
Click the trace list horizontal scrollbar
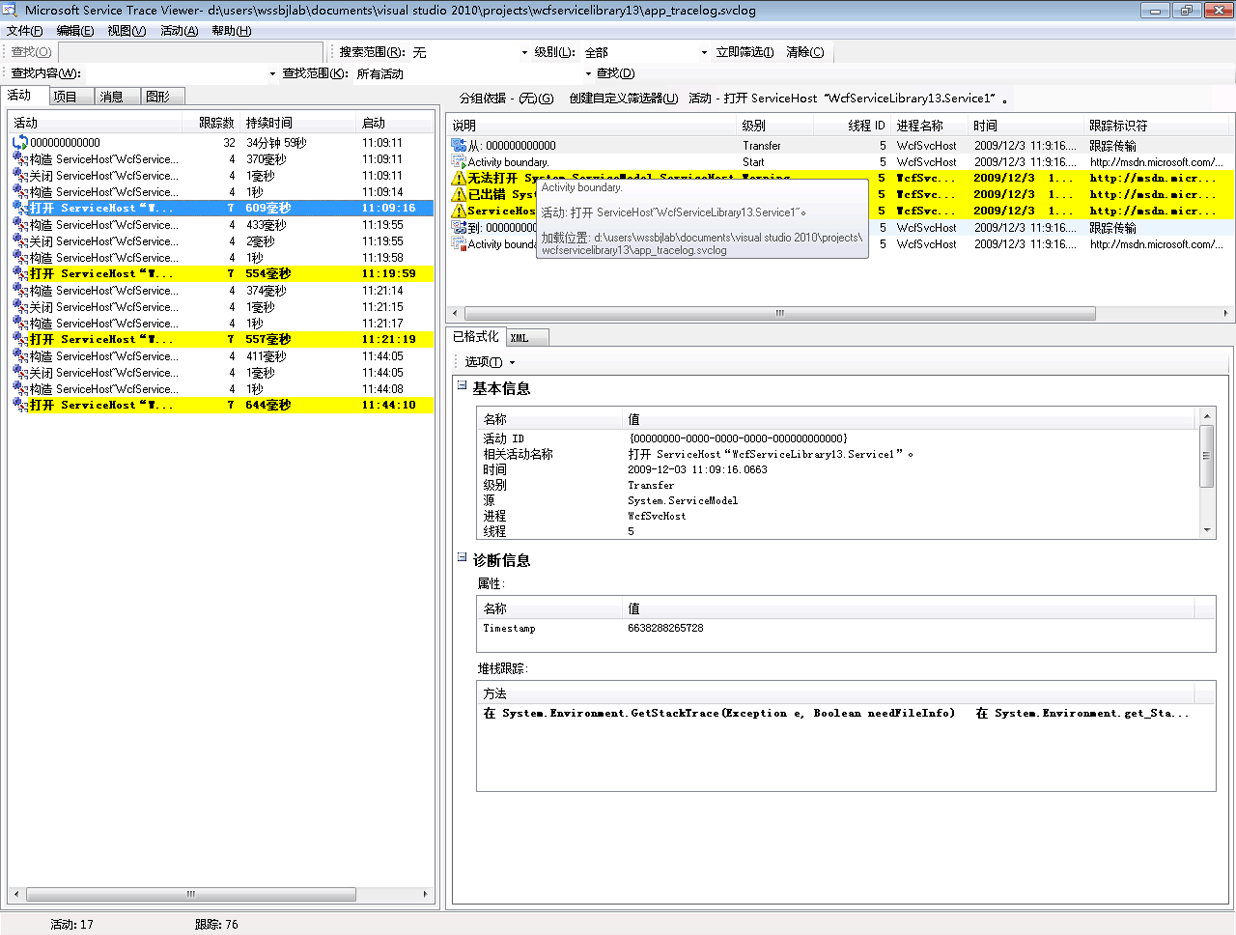click(x=780, y=314)
